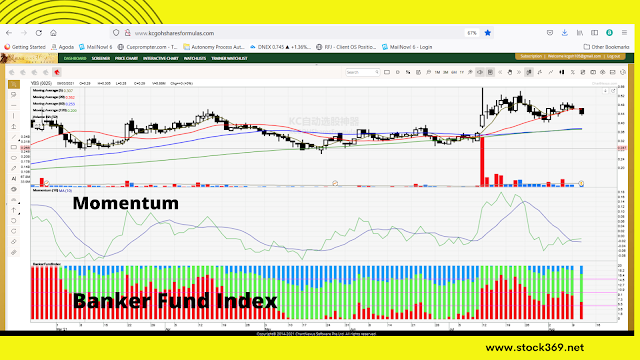The width and height of the screenshot is (640, 360).
Task: Click the site logo banner image
Action: pos(29,58)
